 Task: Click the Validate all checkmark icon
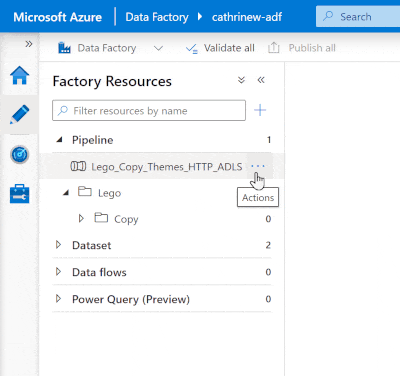point(192,49)
